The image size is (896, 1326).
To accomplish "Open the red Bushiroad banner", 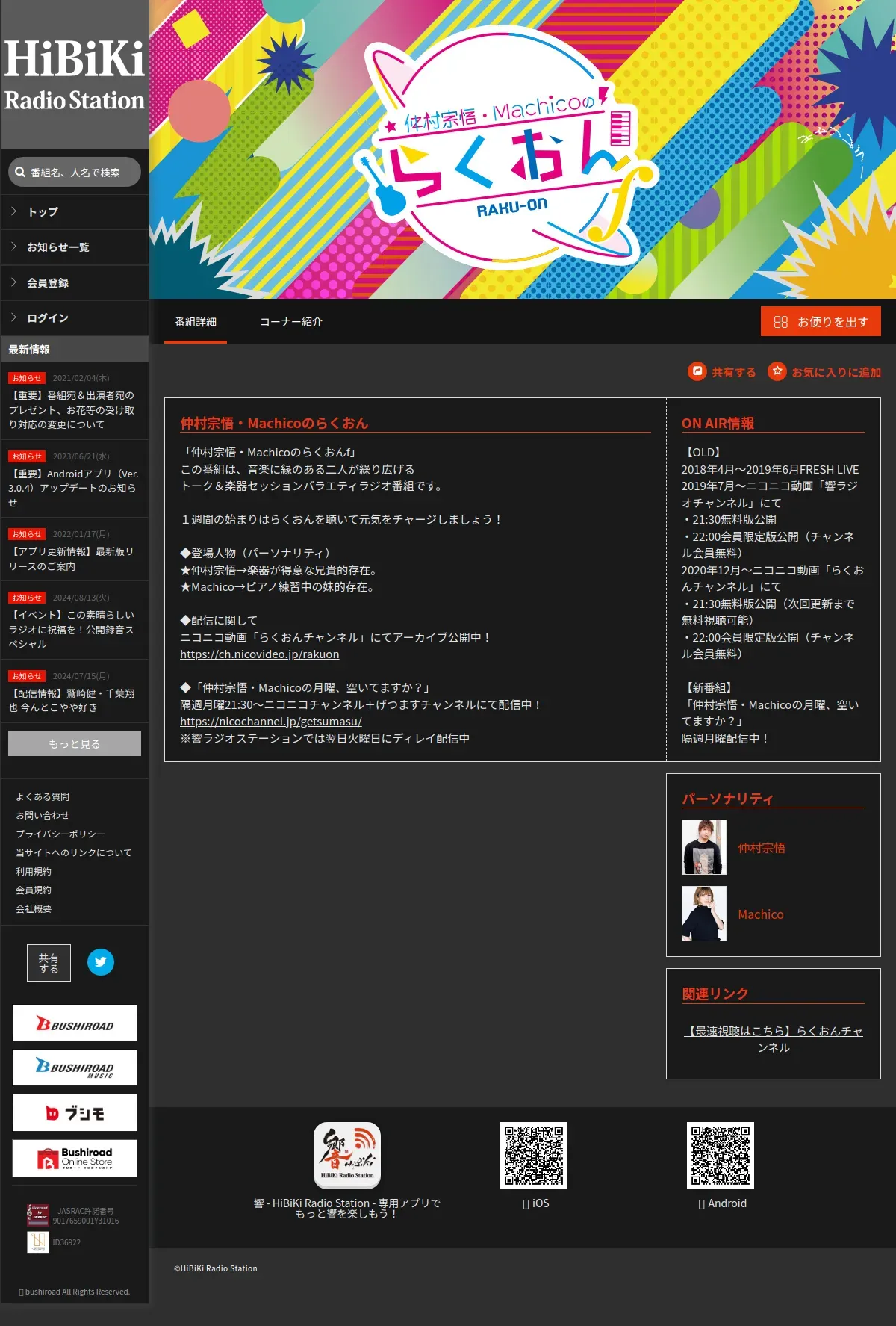I will (x=75, y=1023).
